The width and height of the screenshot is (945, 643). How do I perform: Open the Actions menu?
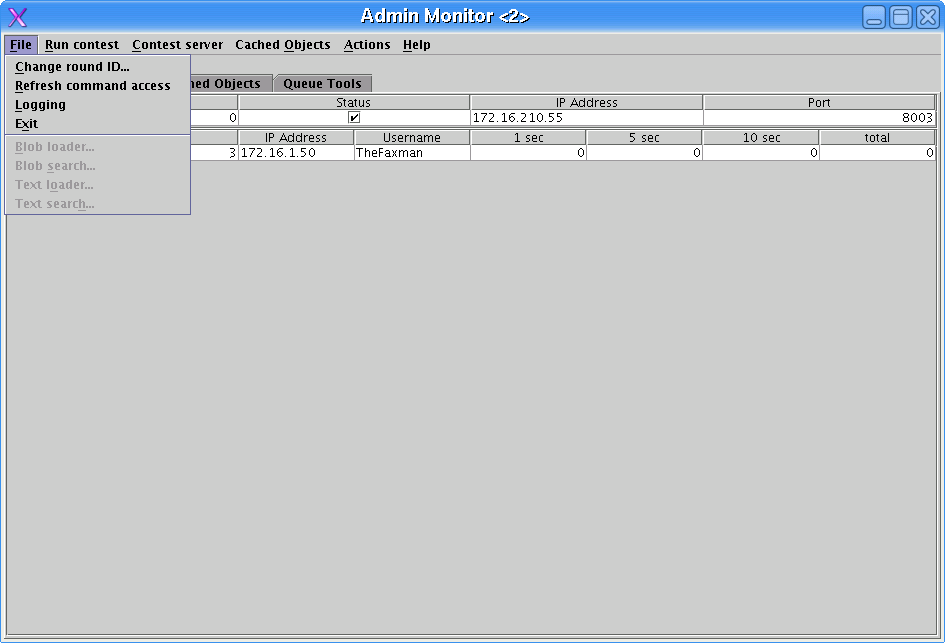pos(367,45)
